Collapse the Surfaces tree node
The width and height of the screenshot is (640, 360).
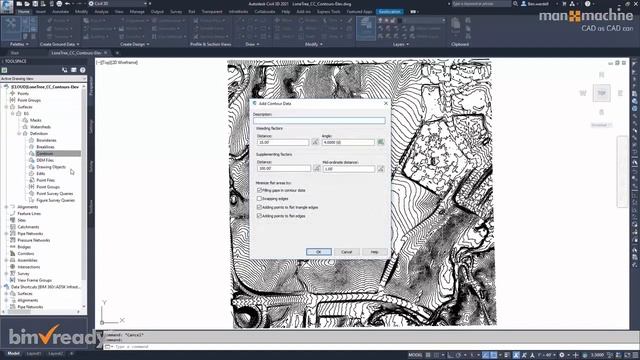(x=7, y=107)
